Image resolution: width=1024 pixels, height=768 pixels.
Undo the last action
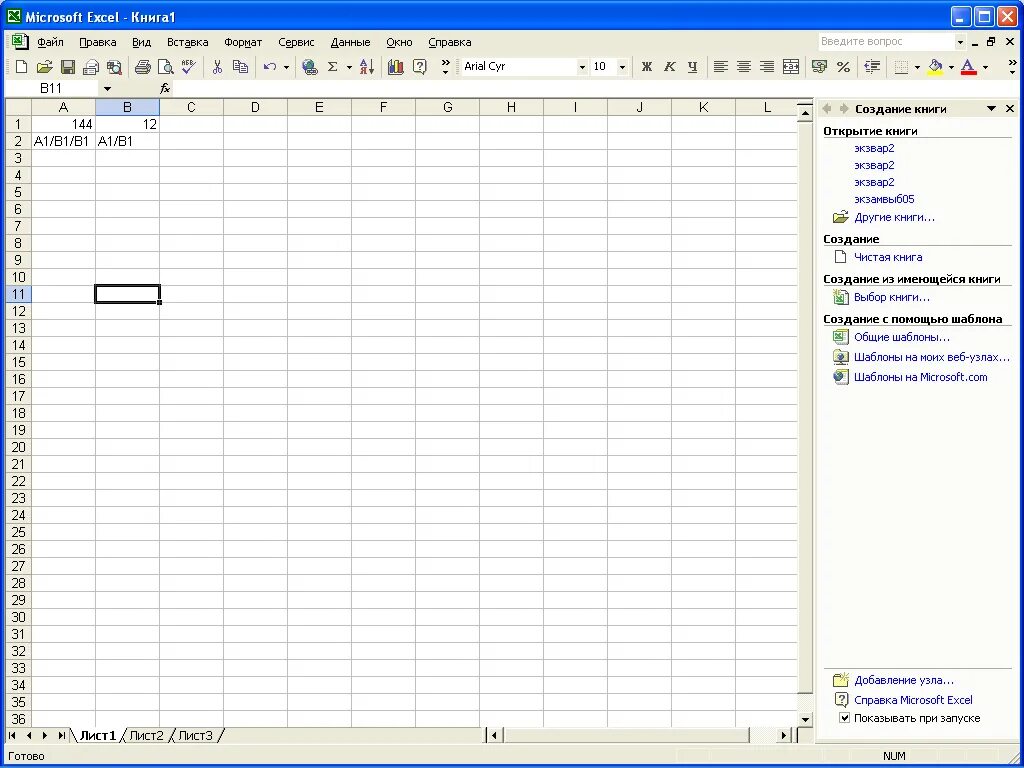click(x=270, y=67)
